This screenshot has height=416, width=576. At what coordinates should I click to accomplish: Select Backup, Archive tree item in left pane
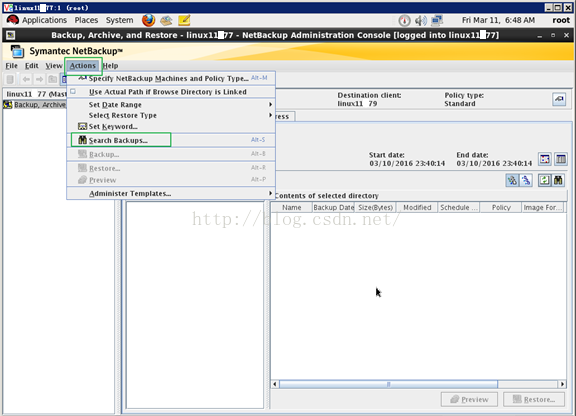[x=35, y=105]
